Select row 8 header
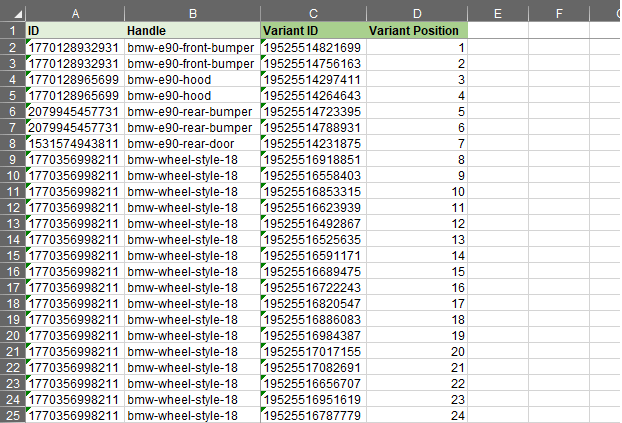This screenshot has height=423, width=622. click(13, 143)
